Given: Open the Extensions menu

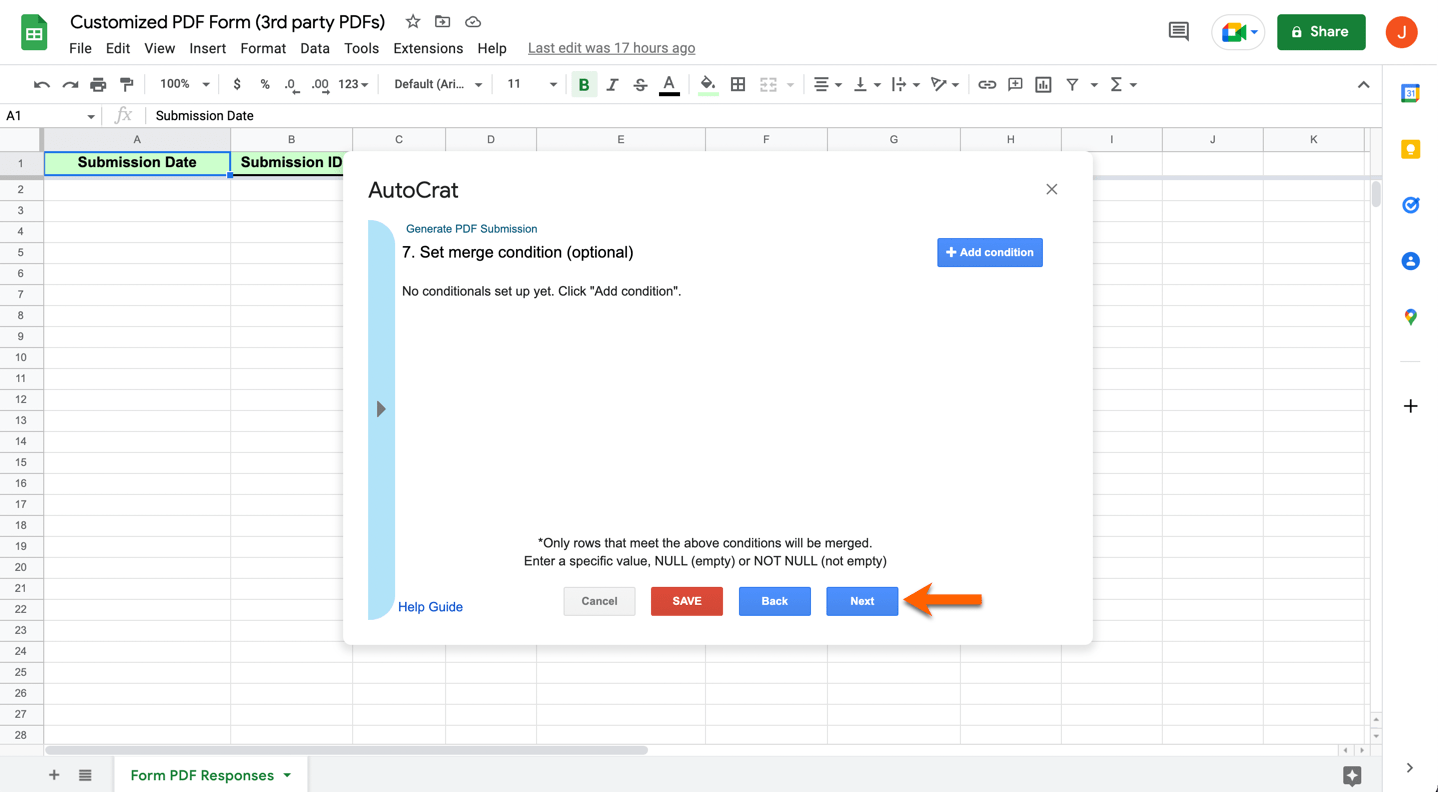Looking at the screenshot, I should coord(428,48).
